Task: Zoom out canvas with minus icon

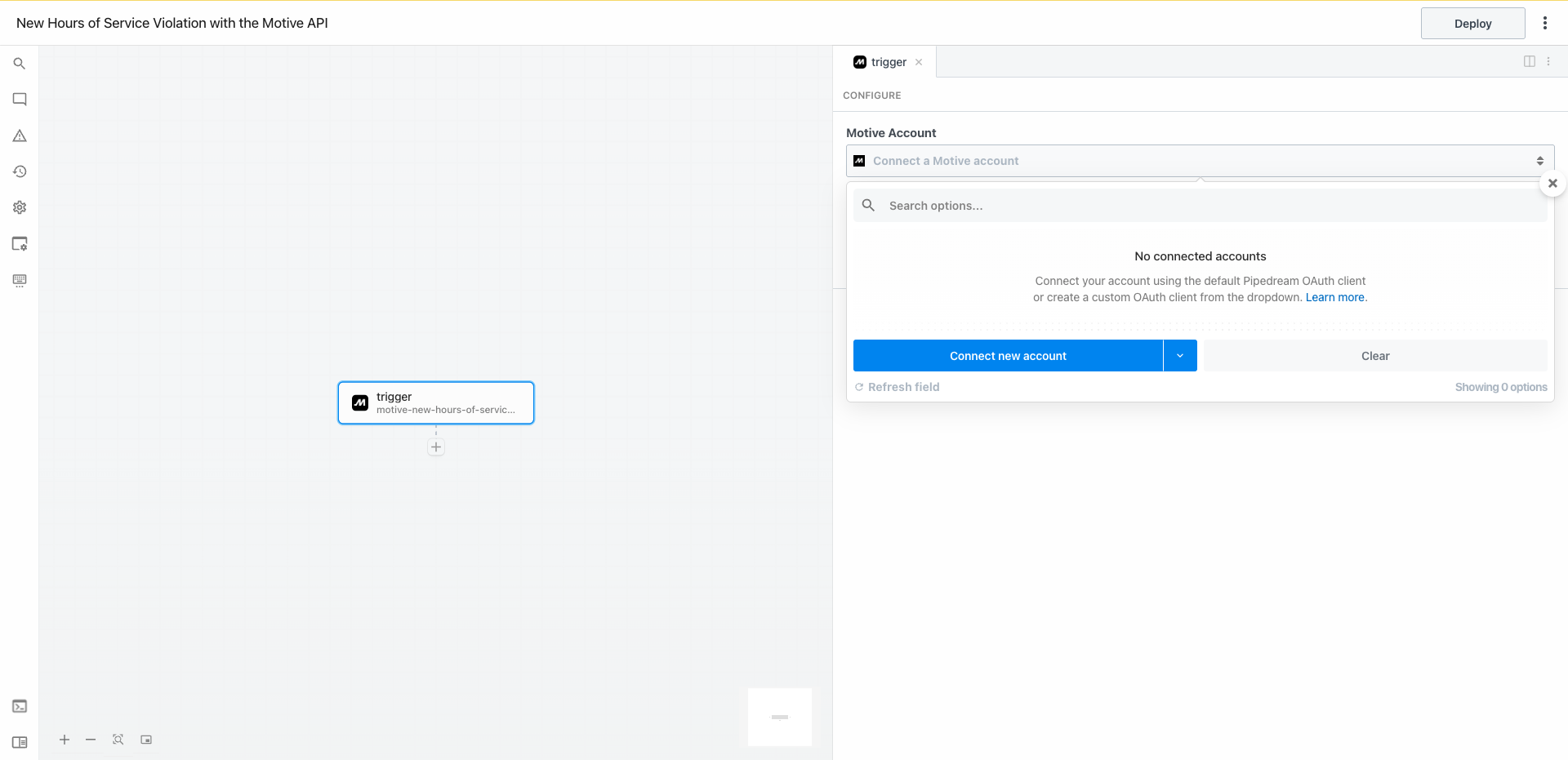Action: (91, 740)
